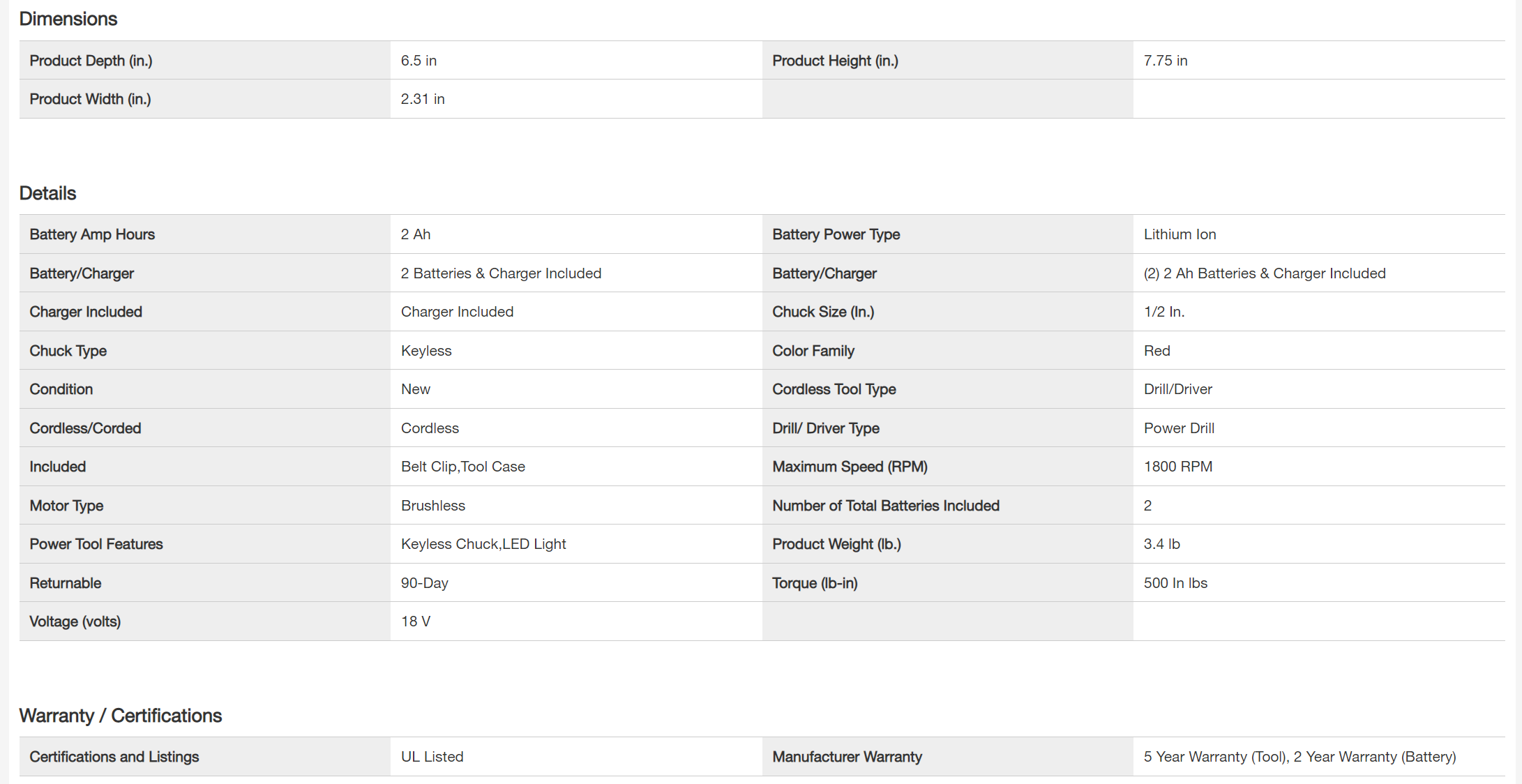Screen dimensions: 1522x784
Task: Click the Manufacturer Warranty label
Action: click(847, 757)
